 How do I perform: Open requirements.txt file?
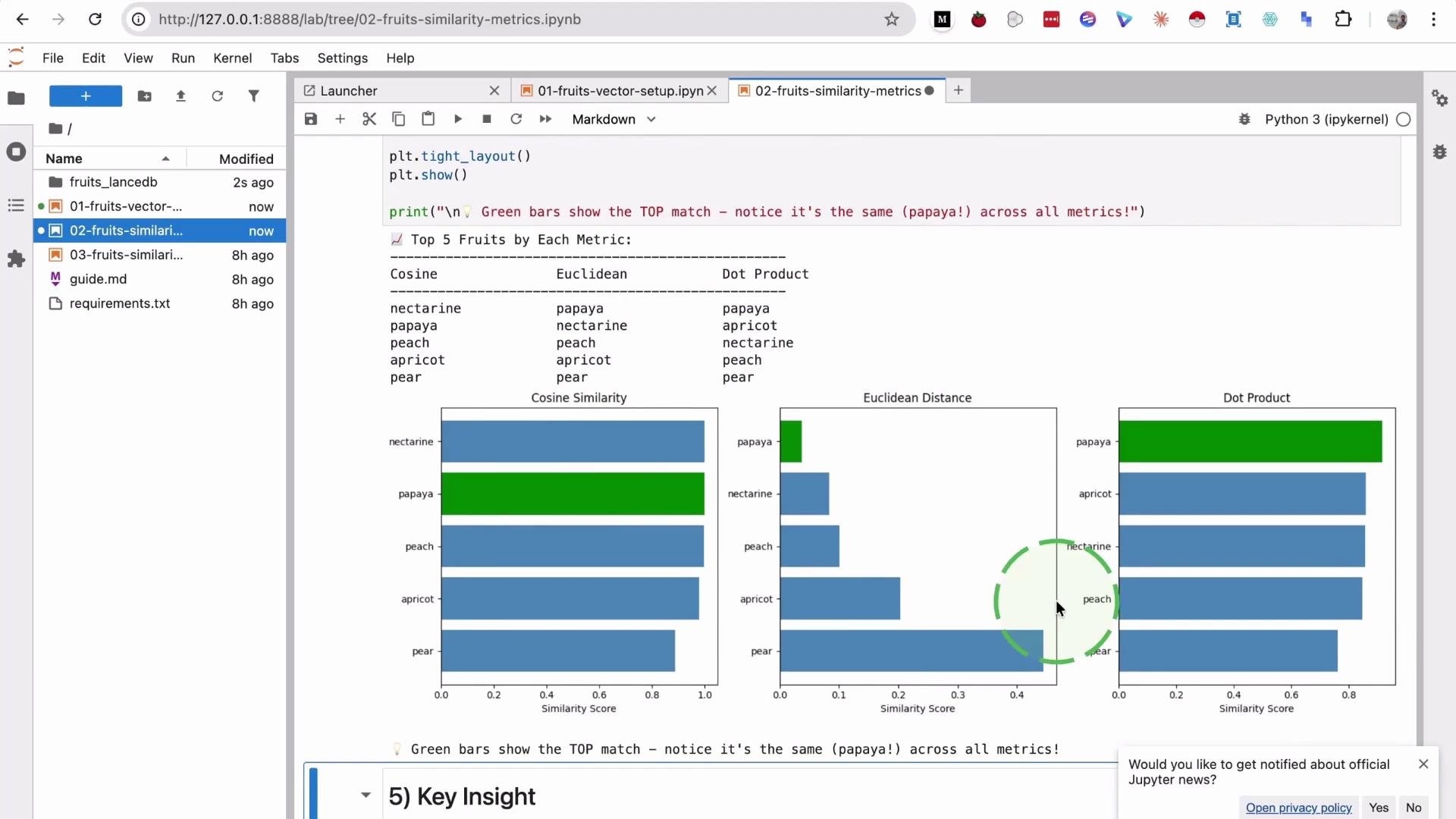coord(159,303)
